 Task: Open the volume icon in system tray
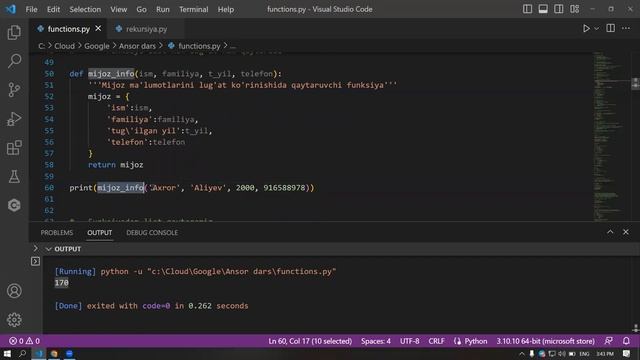click(x=562, y=353)
